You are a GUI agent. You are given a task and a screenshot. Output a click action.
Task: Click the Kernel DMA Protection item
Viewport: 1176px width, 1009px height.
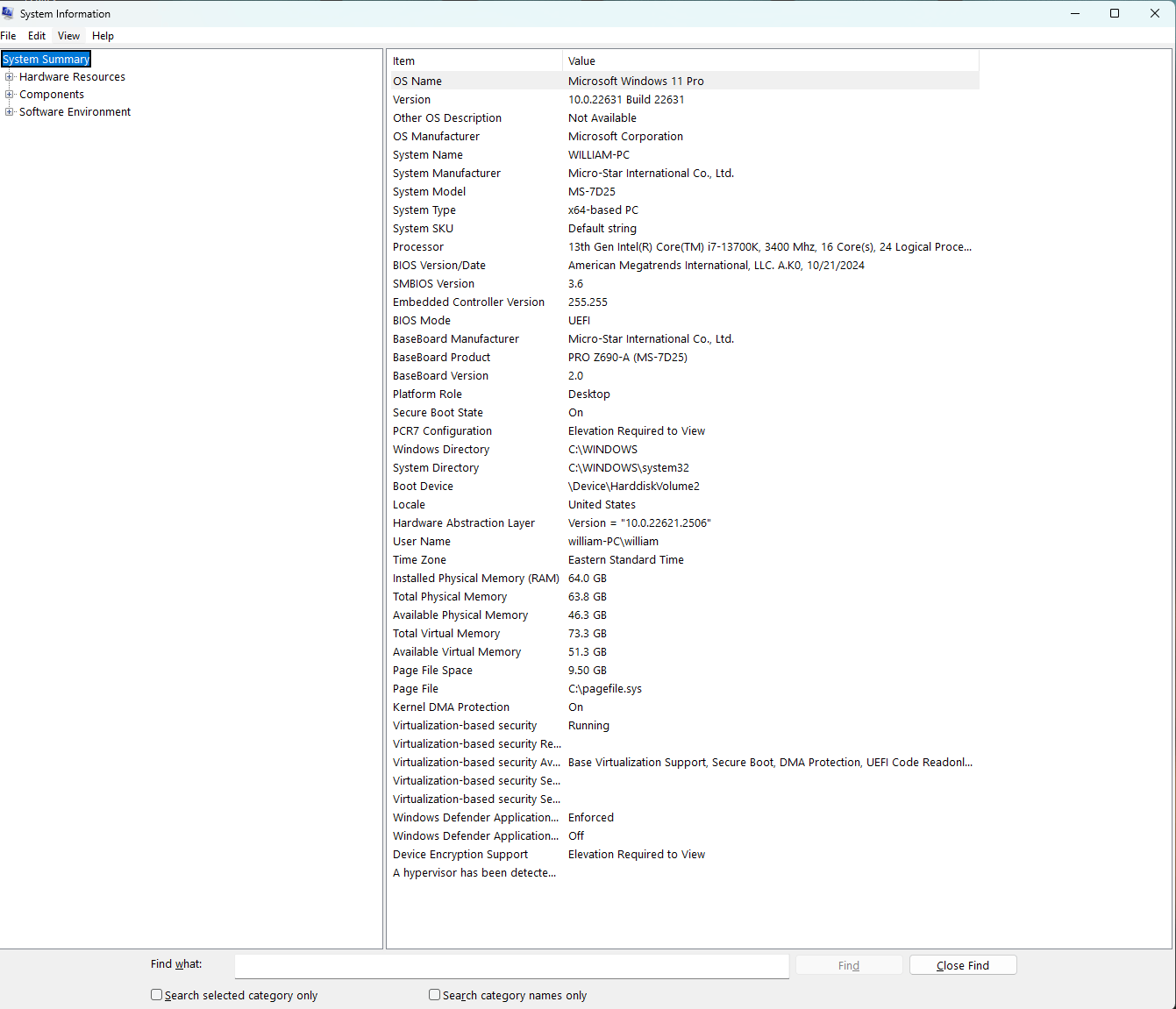point(451,707)
